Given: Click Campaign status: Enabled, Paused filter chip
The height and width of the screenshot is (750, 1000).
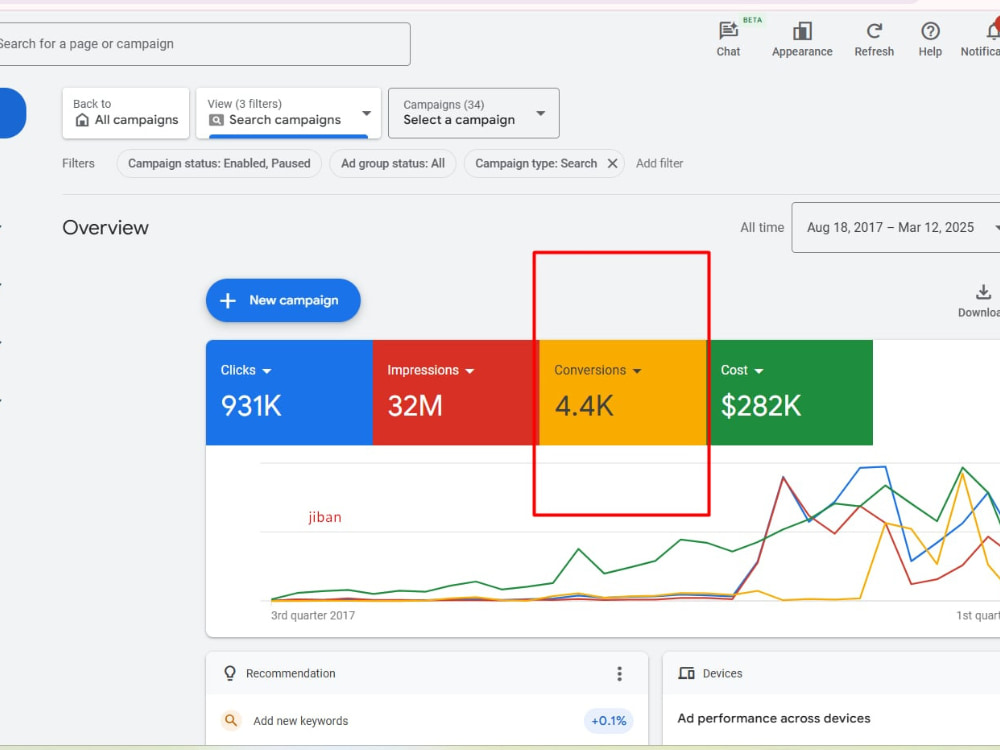Looking at the screenshot, I should [219, 163].
